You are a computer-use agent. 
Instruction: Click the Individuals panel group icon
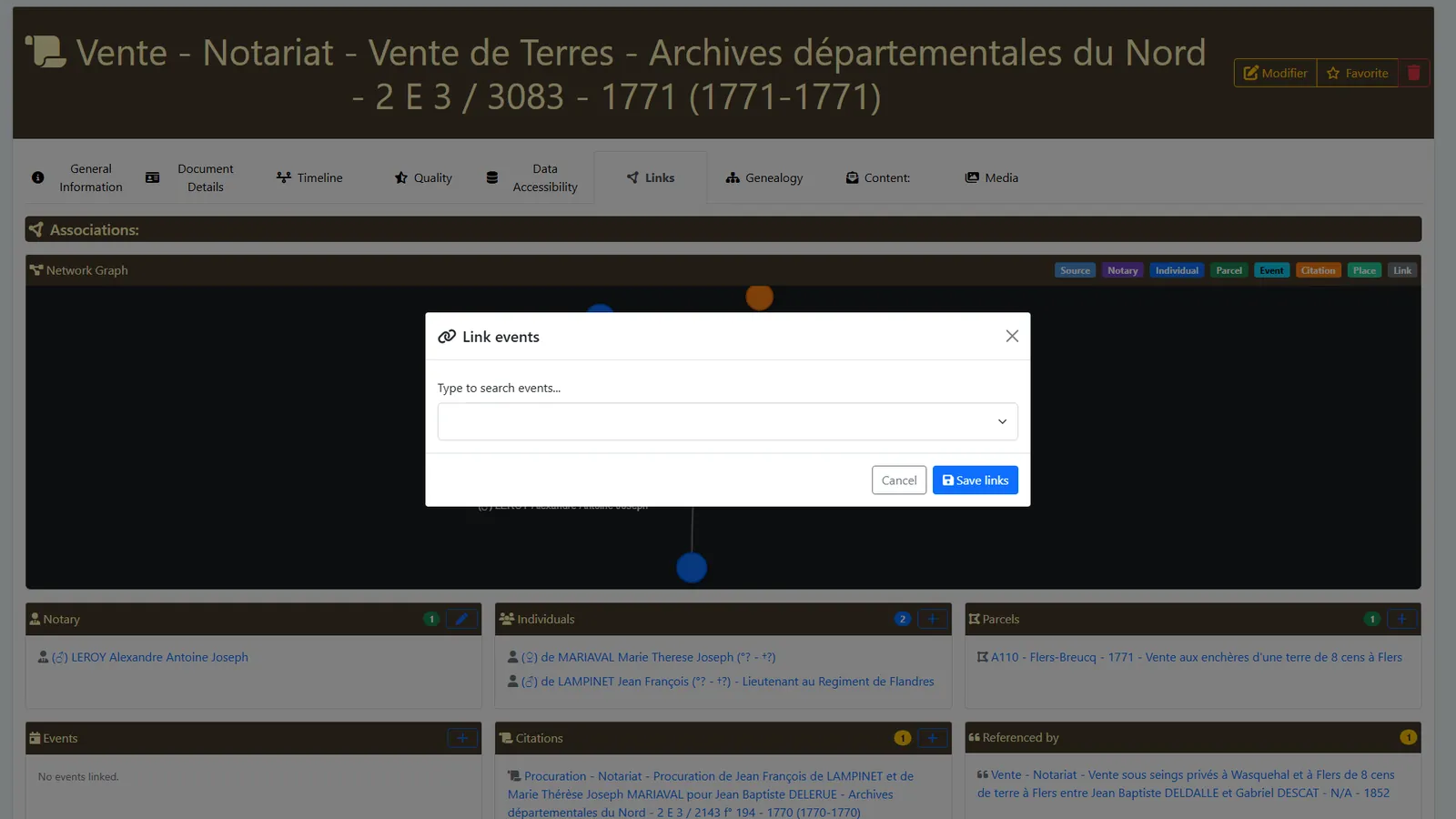pyautogui.click(x=507, y=619)
